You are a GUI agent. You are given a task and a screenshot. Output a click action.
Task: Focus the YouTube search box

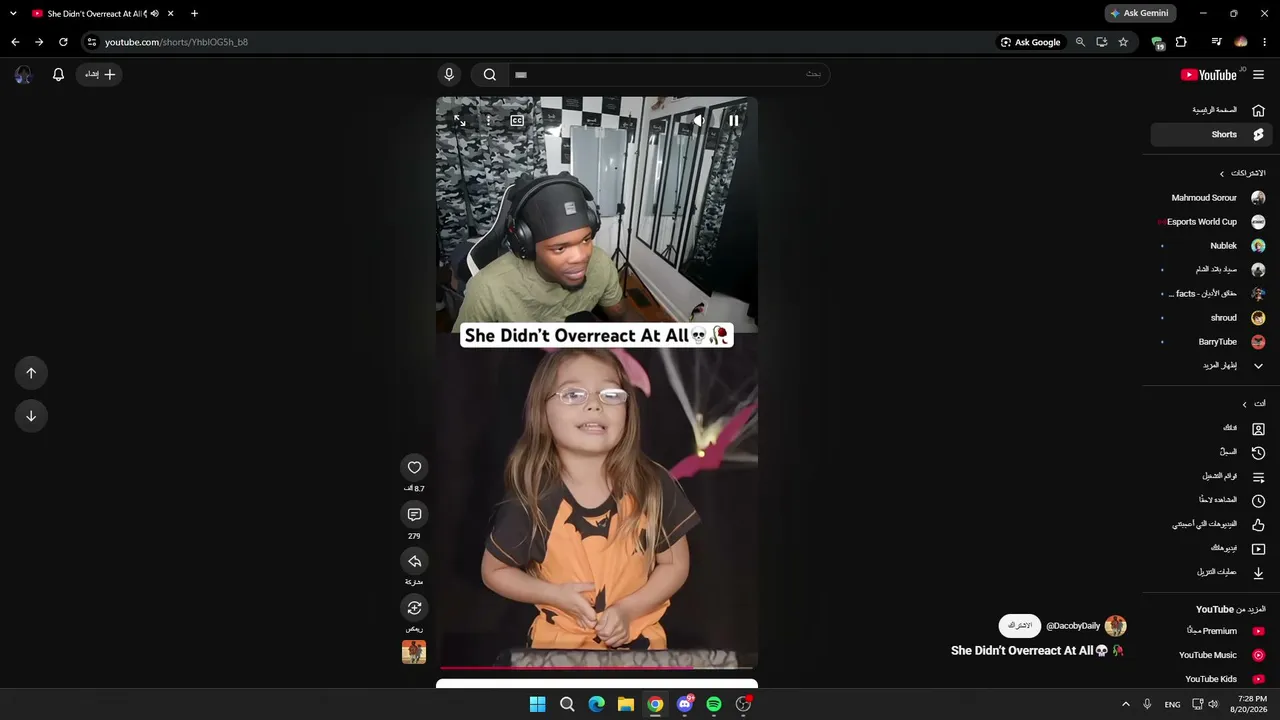[x=669, y=74]
